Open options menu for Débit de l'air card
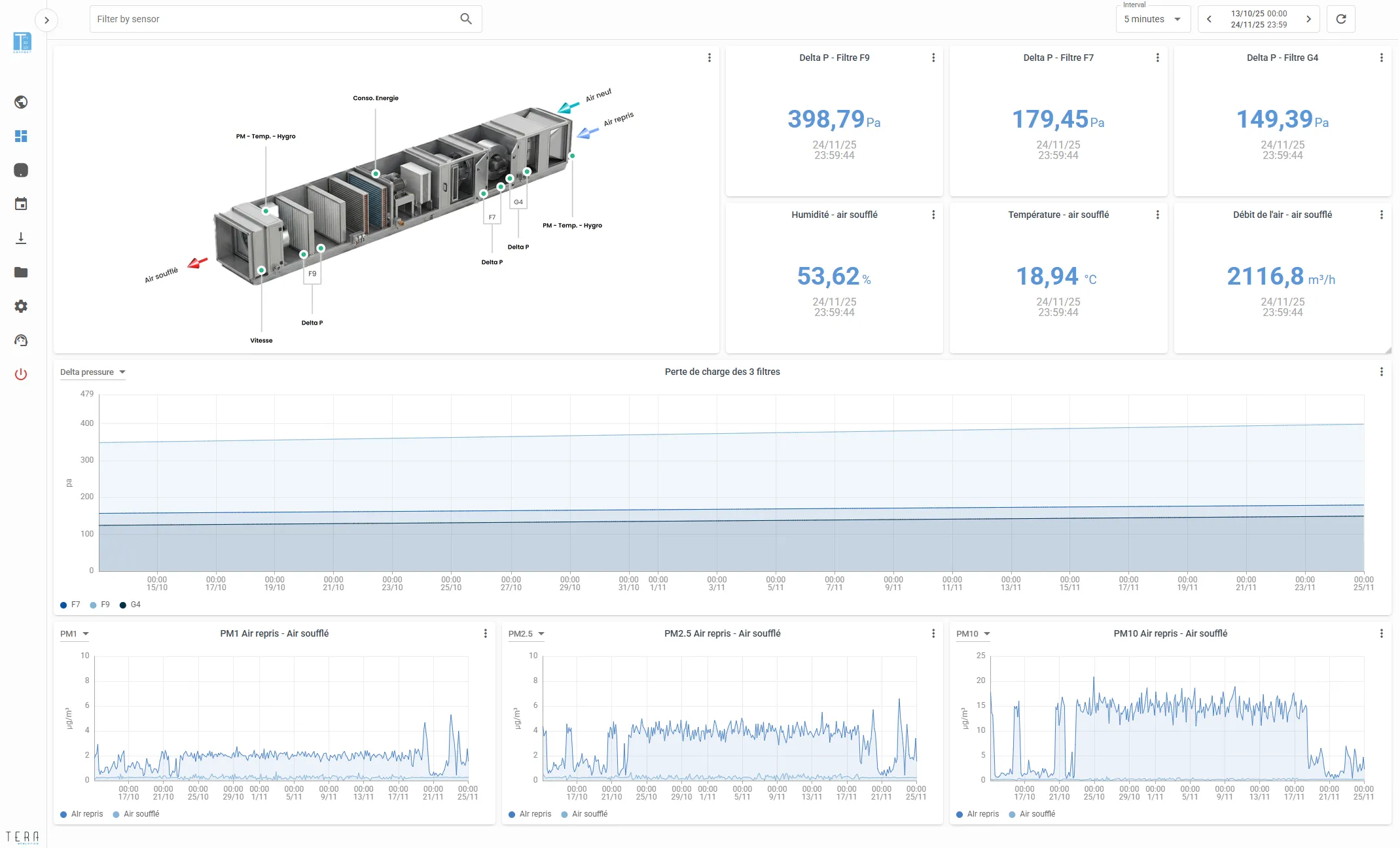 pyautogui.click(x=1382, y=215)
